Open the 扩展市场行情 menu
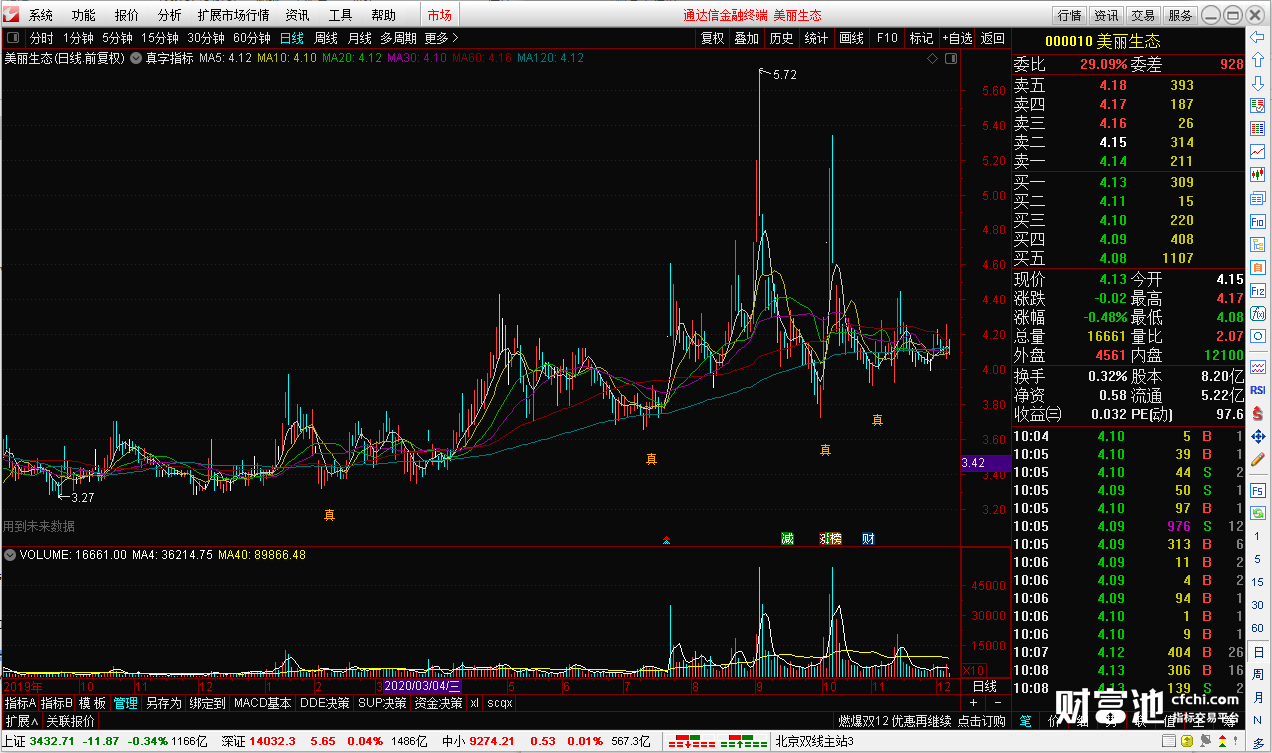The height and width of the screenshot is (753, 1272). click(233, 15)
